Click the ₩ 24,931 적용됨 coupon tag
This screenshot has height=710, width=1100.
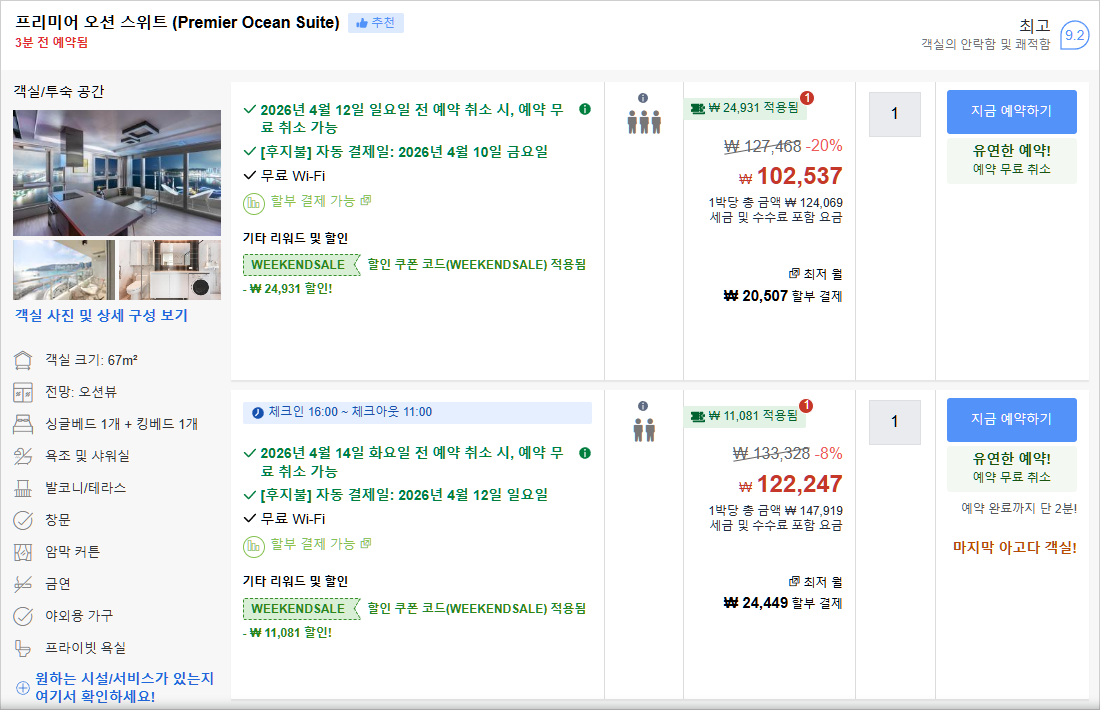[x=745, y=108]
